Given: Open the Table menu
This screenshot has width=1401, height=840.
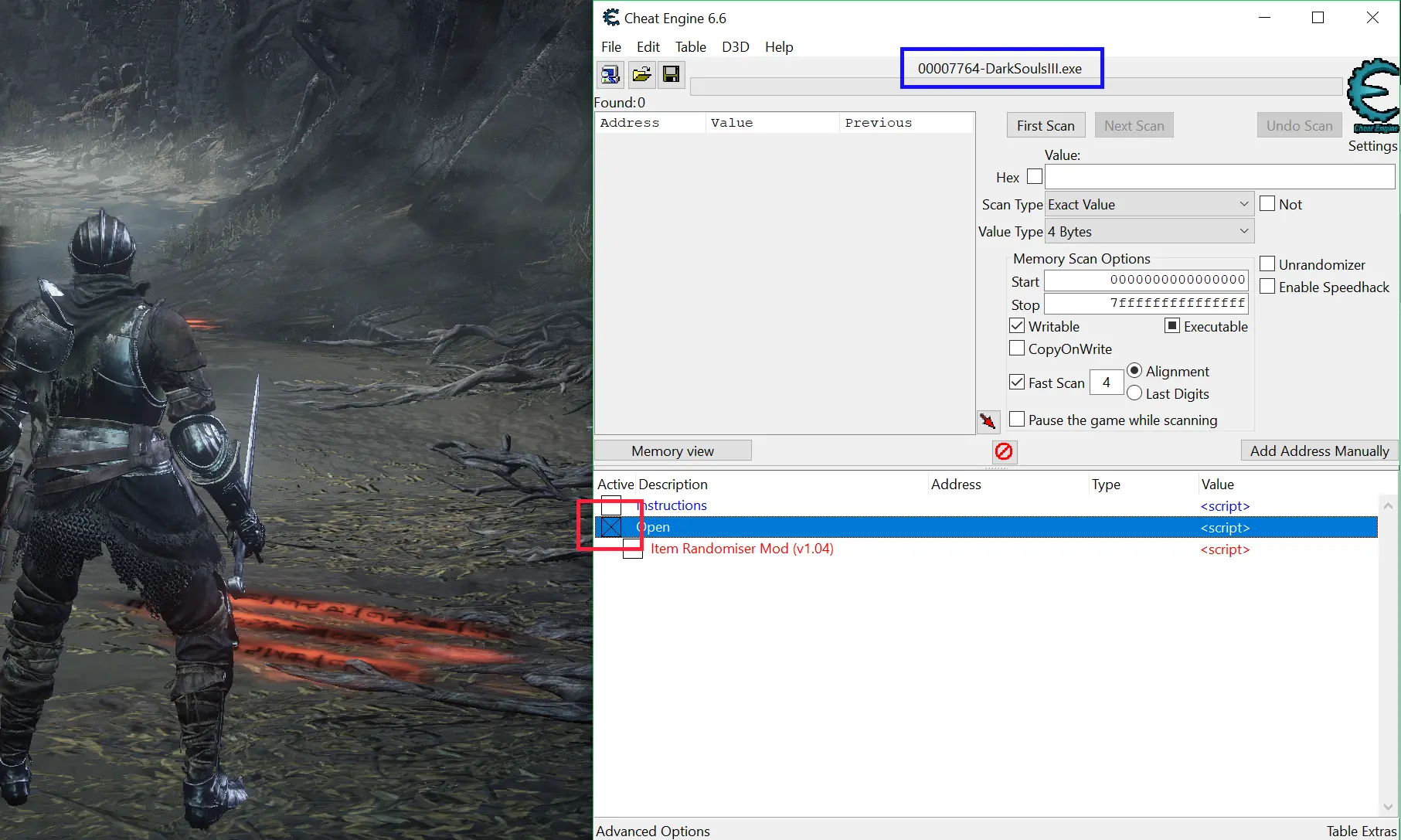Looking at the screenshot, I should 691,47.
